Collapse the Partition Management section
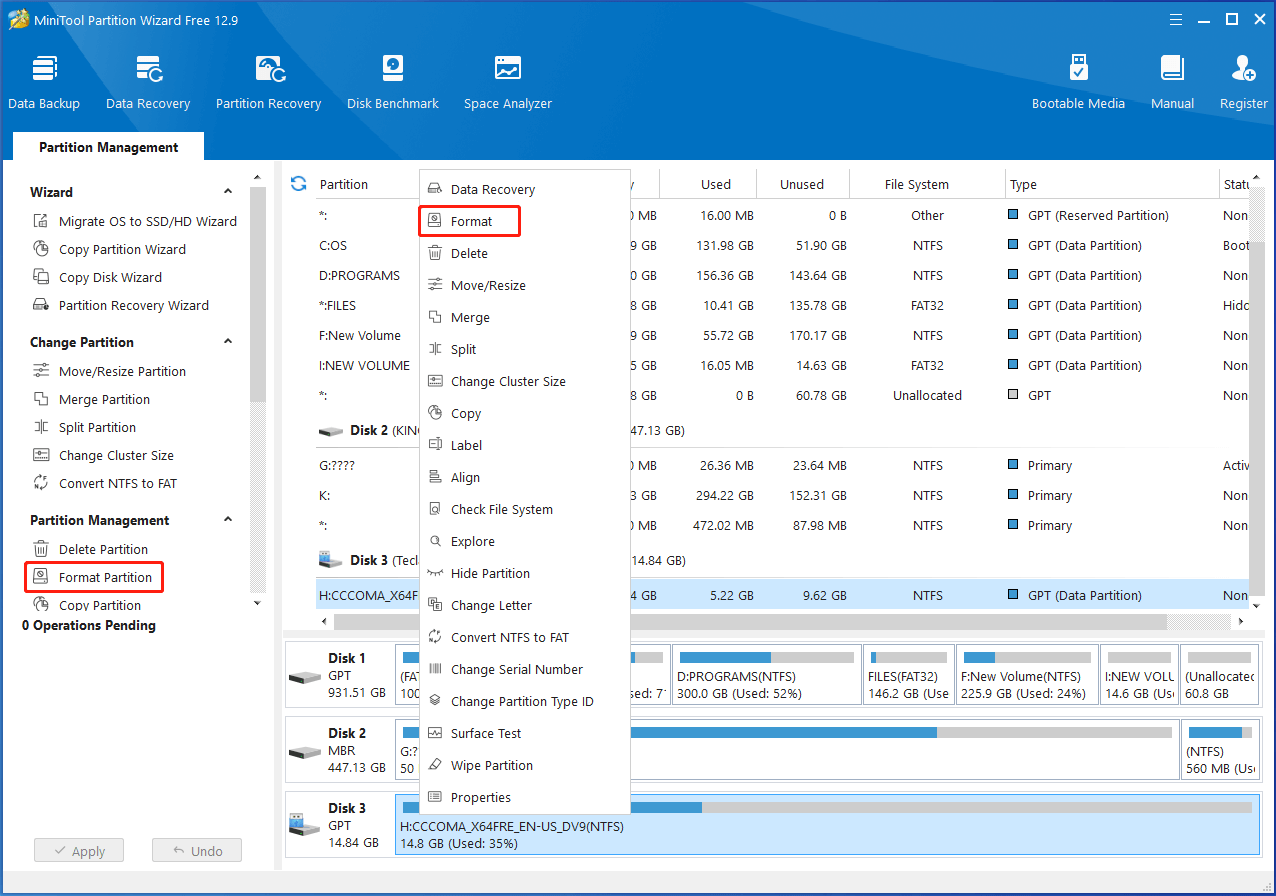Image resolution: width=1276 pixels, height=896 pixels. tap(228, 520)
